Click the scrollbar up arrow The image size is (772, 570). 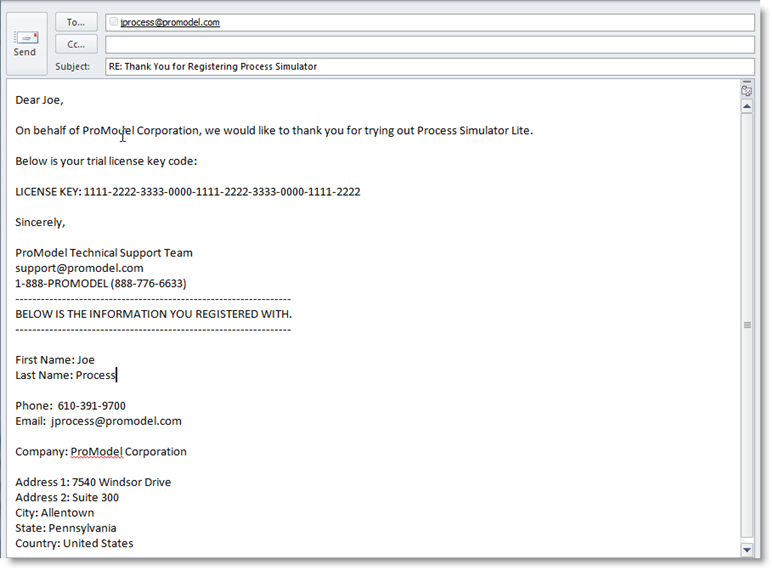[x=747, y=106]
